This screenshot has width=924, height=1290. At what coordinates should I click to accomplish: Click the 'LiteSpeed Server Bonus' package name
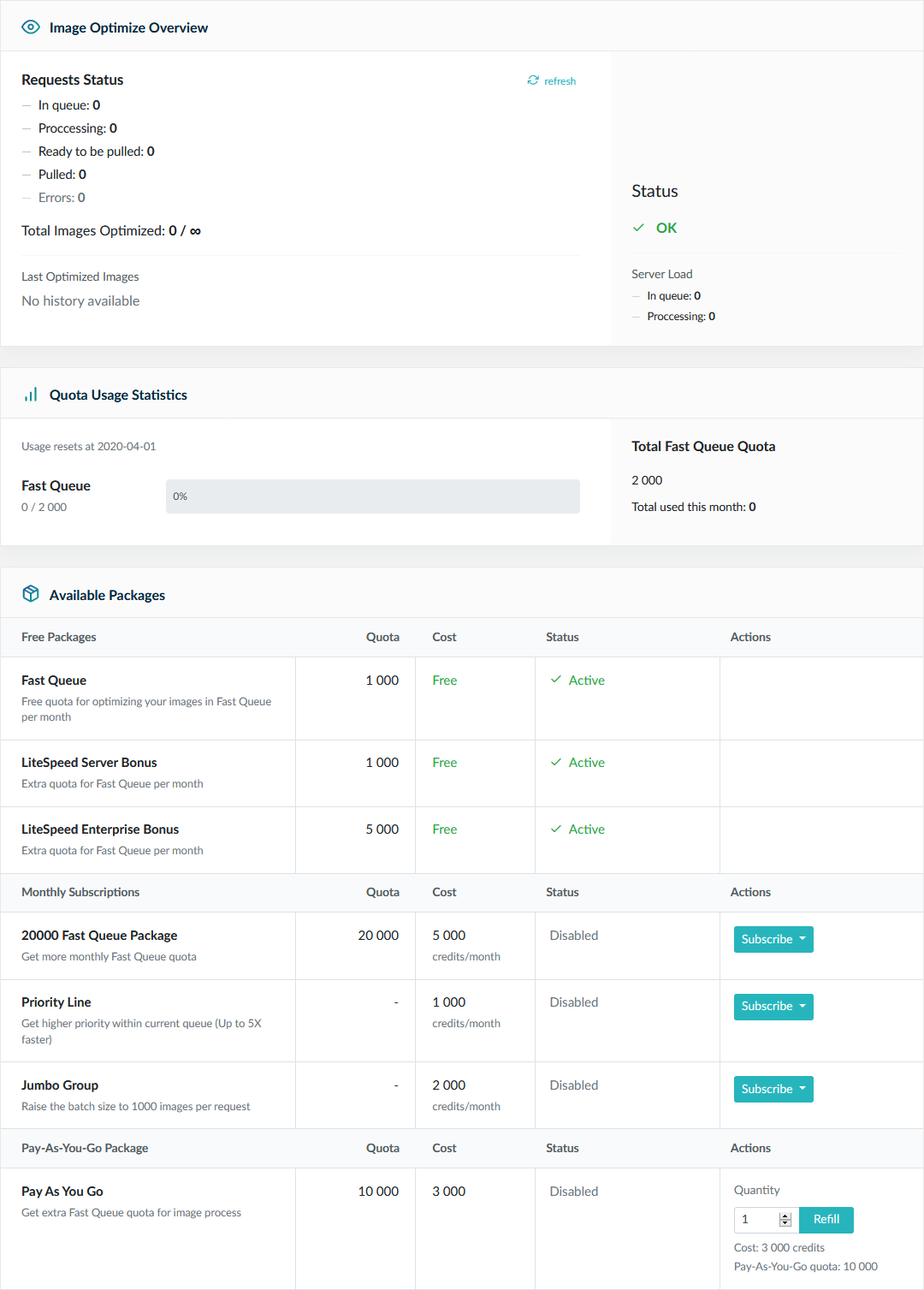[x=89, y=762]
